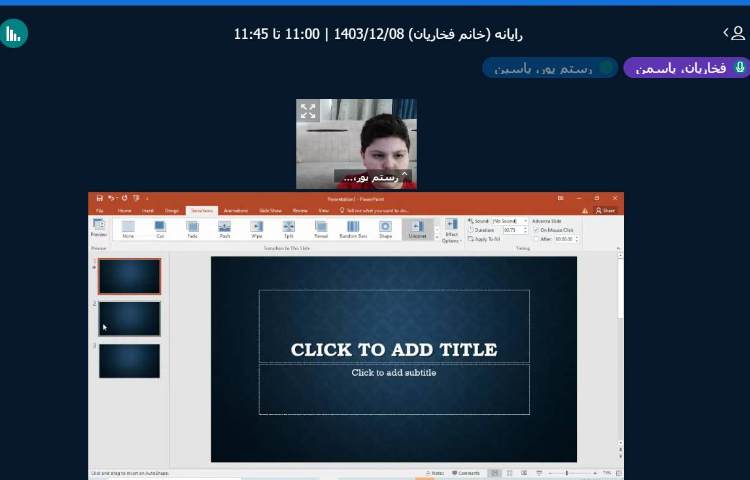This screenshot has width=750, height=480.
Task: Click the Share button
Action: point(605,210)
